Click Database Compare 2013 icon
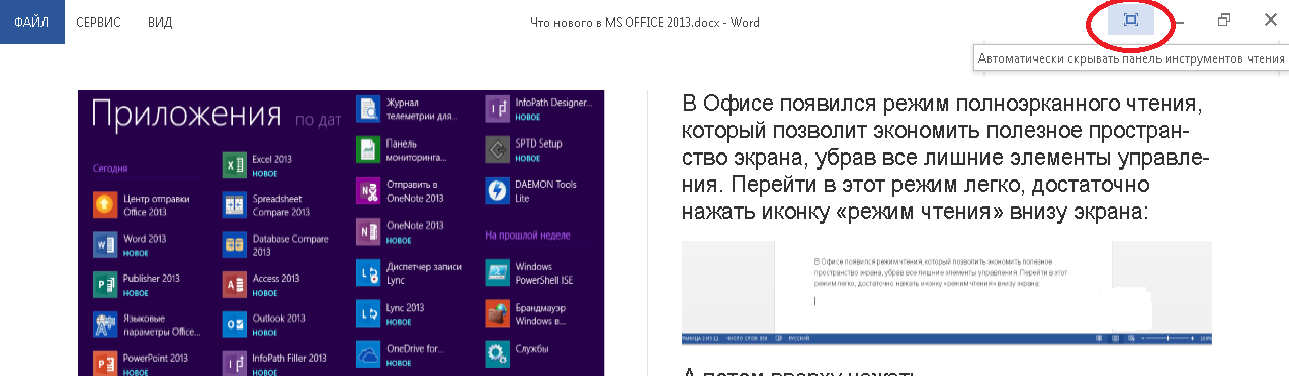Viewport: 1289px width, 376px height. [x=235, y=244]
